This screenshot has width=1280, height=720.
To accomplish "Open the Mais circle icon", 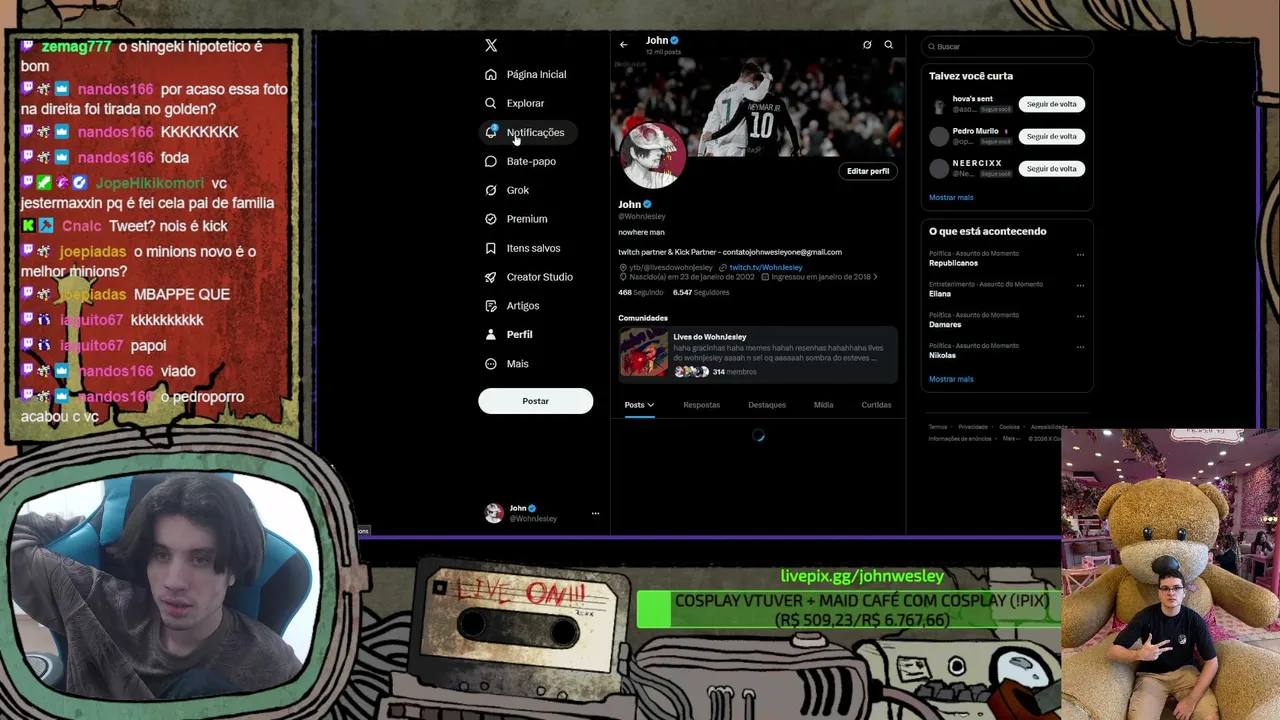I will (491, 364).
